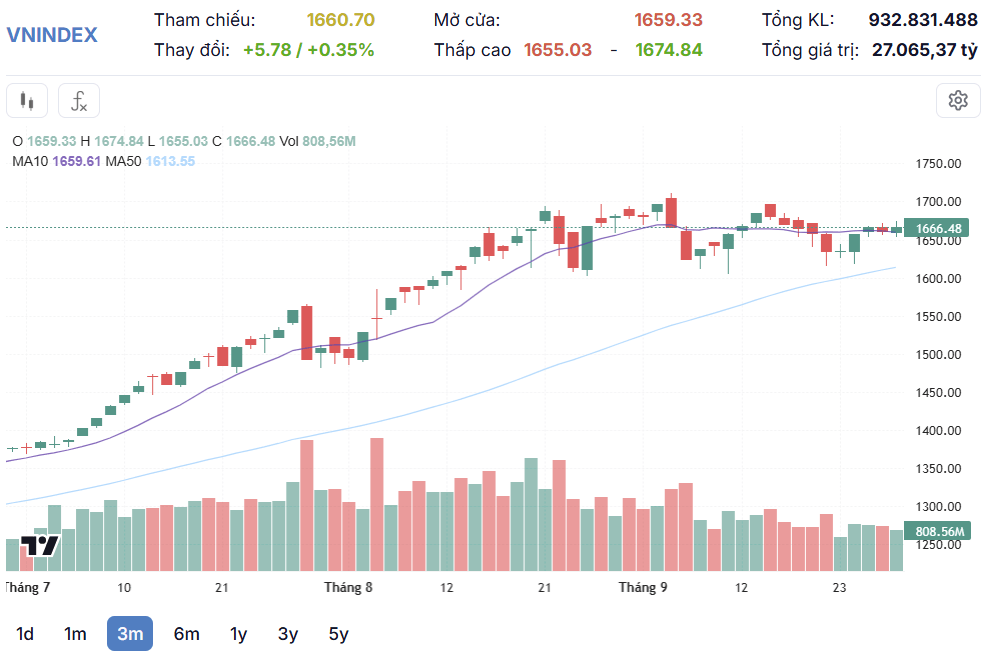
Task: Switch to 5y time range
Action: click(338, 633)
